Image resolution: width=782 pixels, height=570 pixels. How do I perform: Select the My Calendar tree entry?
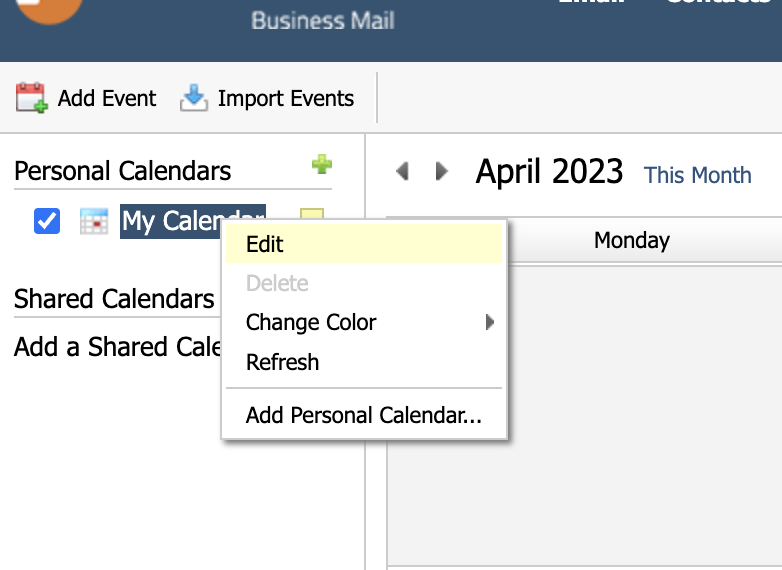point(193,221)
